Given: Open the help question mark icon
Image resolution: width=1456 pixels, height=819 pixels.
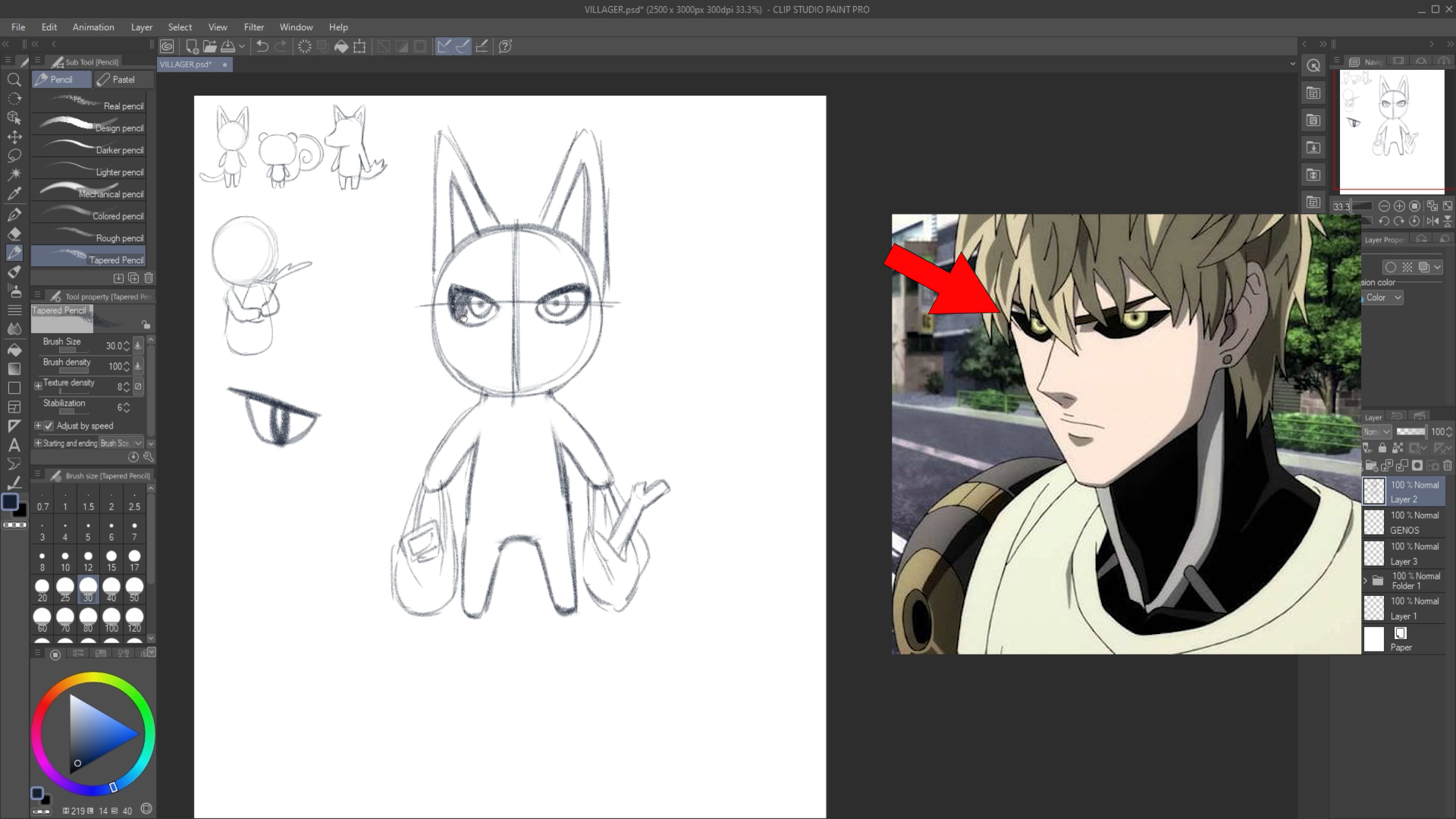Looking at the screenshot, I should pos(505,46).
